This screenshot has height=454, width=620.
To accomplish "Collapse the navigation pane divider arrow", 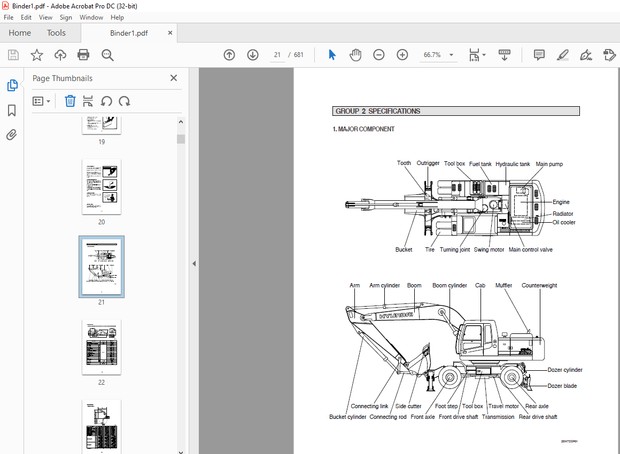I will (x=193, y=263).
